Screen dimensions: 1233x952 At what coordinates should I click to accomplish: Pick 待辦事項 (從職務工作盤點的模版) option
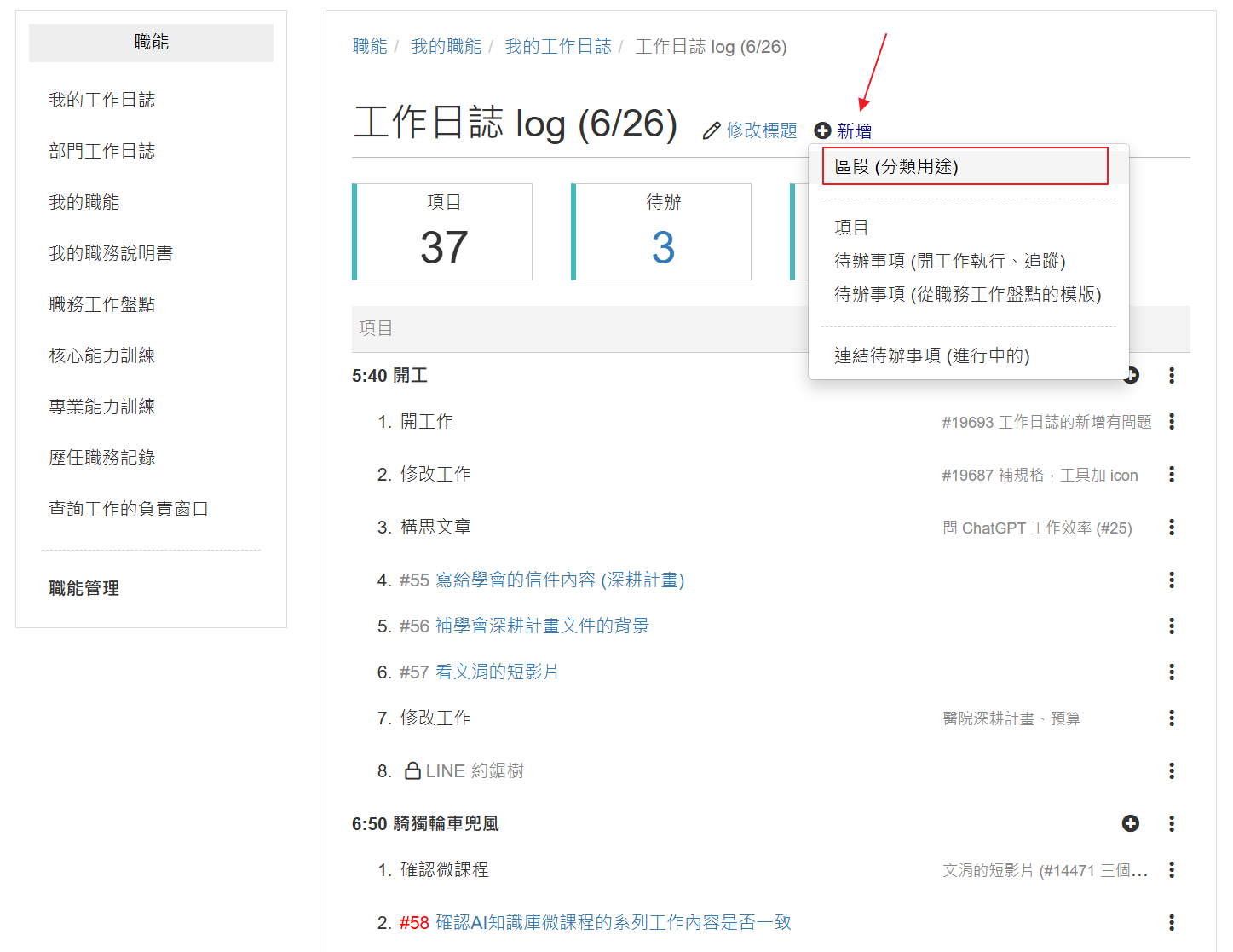[967, 294]
